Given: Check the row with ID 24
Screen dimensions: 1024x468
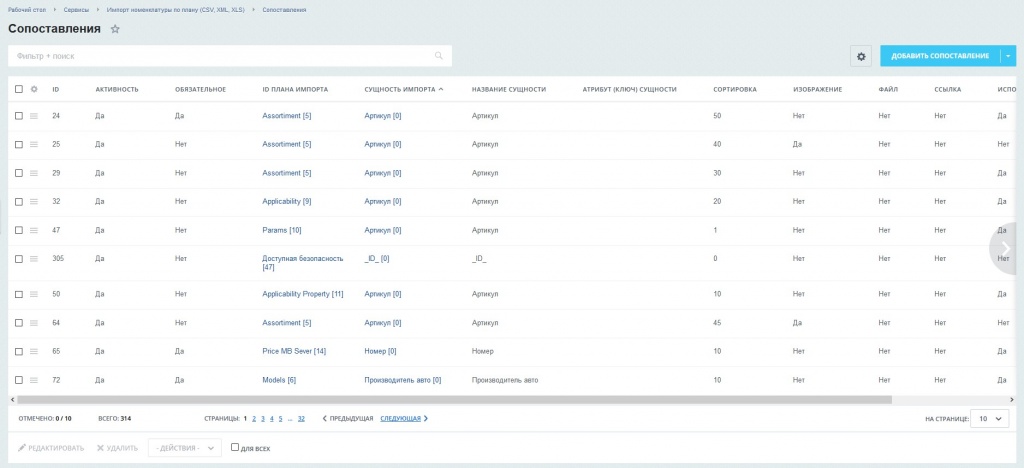Looking at the screenshot, I should click(19, 116).
